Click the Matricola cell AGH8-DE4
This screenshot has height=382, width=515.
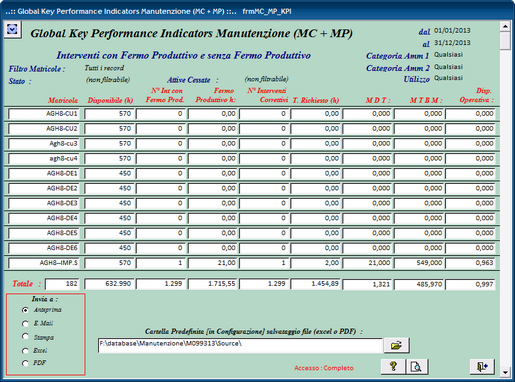tap(44, 218)
